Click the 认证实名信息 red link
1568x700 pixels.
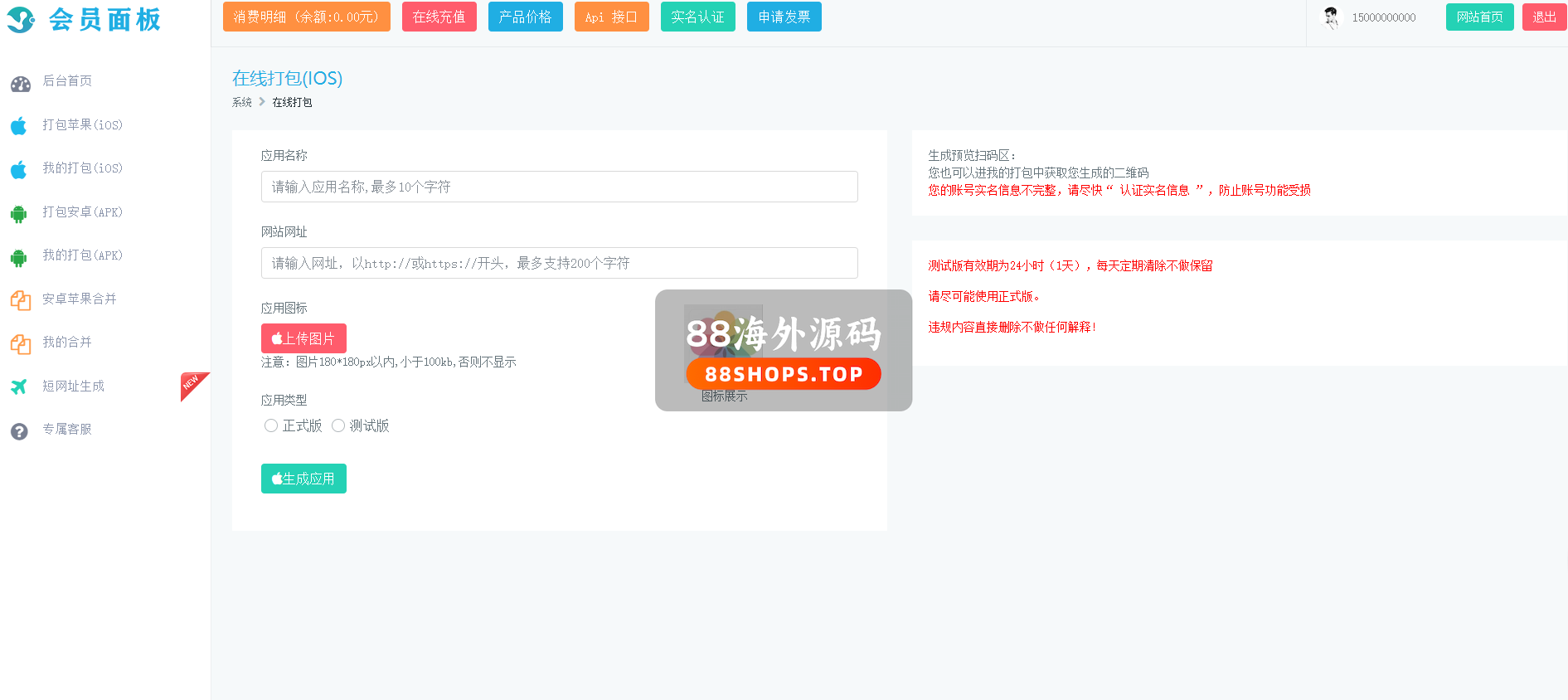[x=1154, y=191]
